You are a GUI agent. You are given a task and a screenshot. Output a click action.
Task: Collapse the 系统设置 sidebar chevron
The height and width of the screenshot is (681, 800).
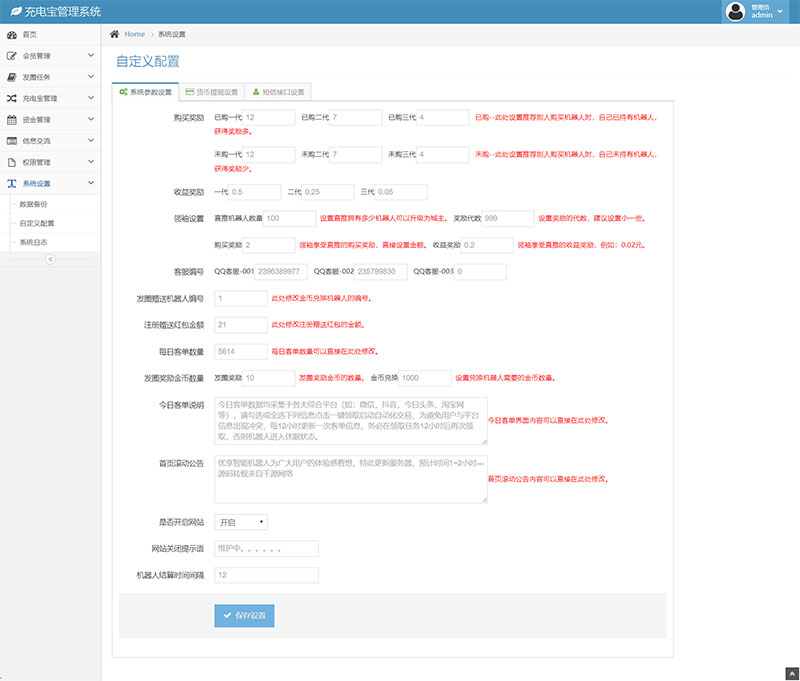coord(91,184)
